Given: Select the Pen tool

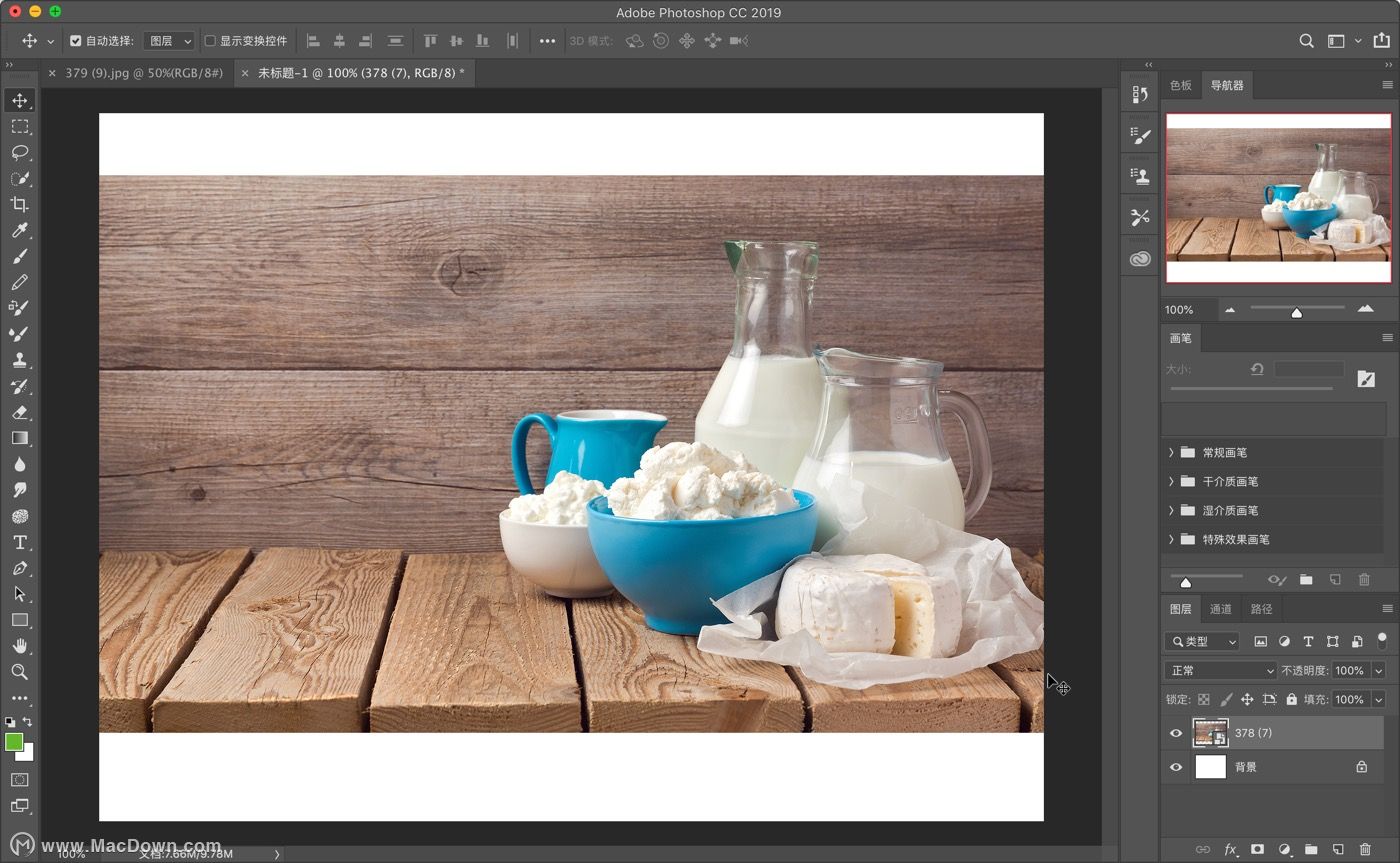Looking at the screenshot, I should (20, 568).
